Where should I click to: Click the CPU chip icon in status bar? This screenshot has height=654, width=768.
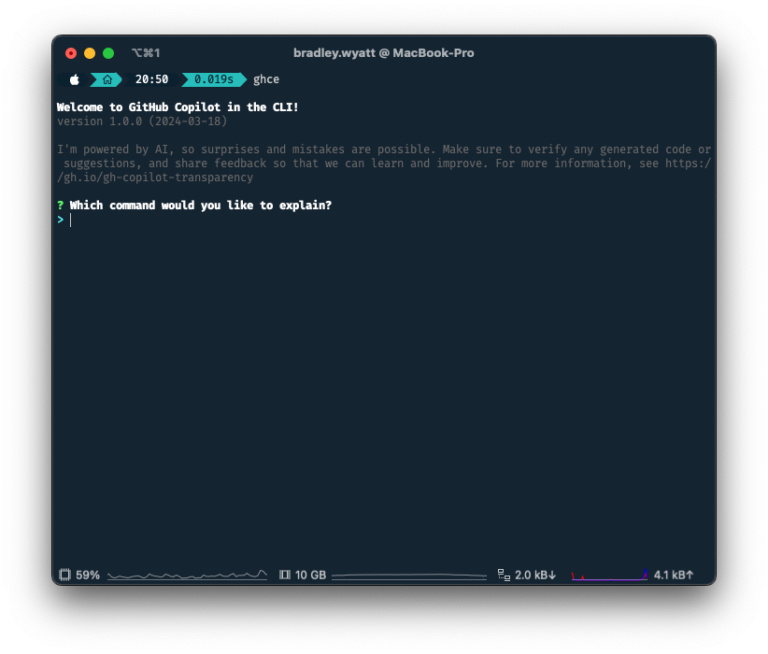coord(65,575)
